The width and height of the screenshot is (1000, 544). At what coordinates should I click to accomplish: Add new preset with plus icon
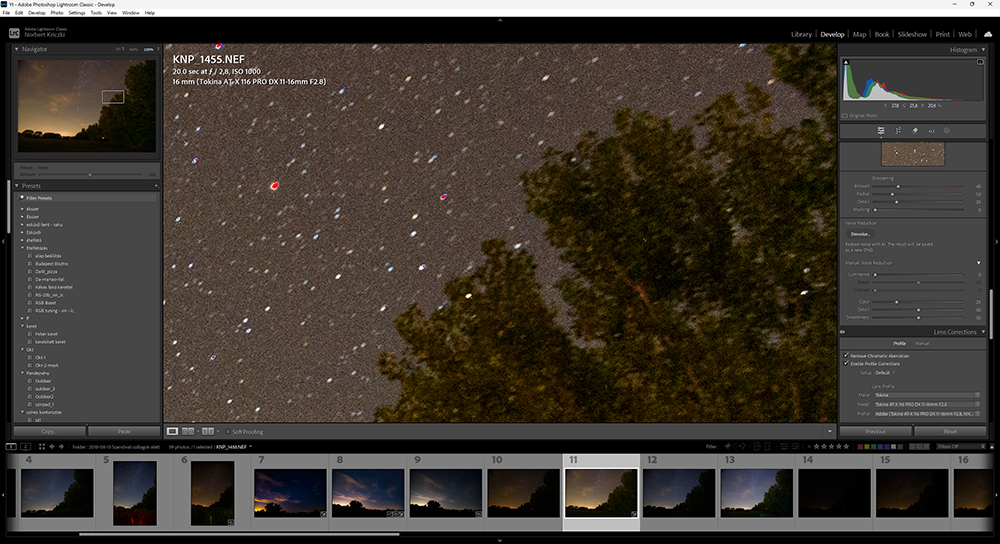(156, 186)
